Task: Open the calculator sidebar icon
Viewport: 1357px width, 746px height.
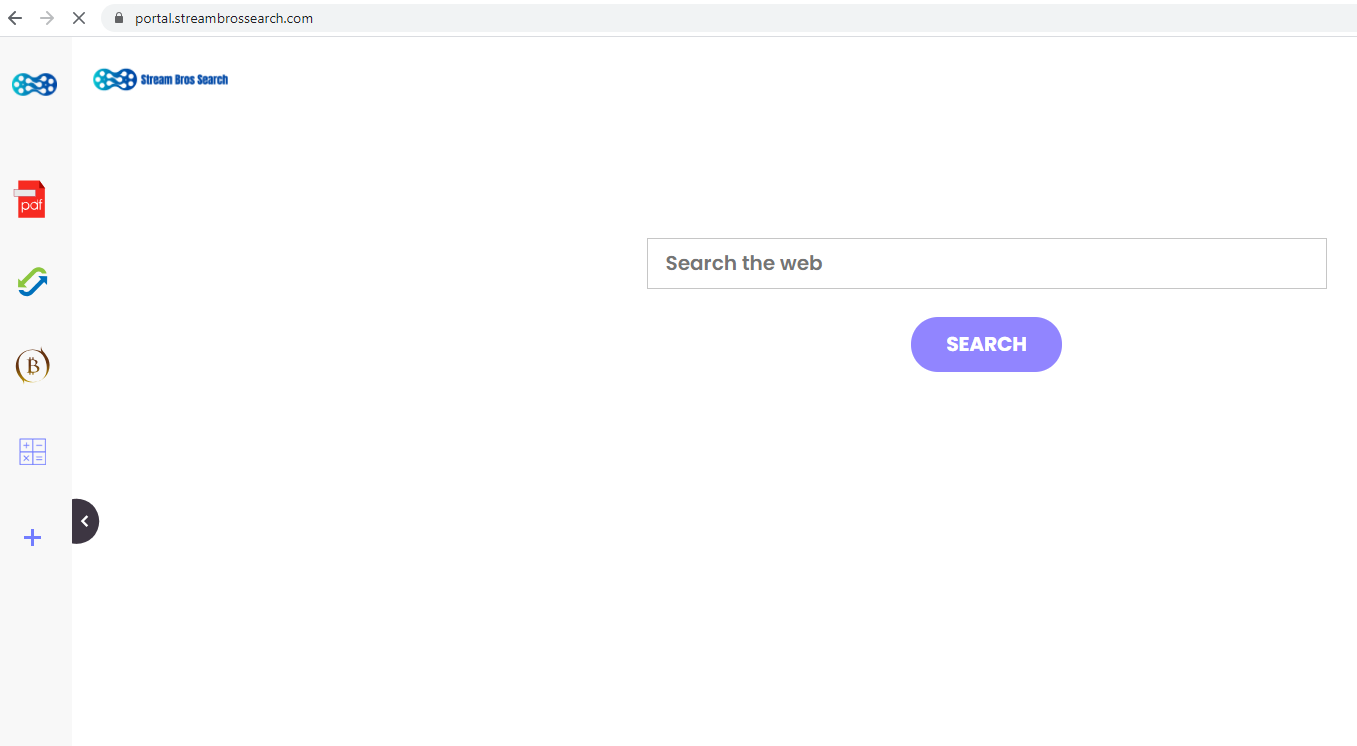Action: (33, 452)
